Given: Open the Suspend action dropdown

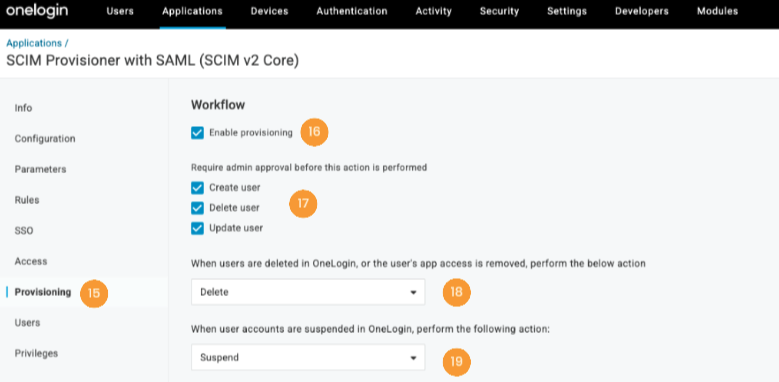Looking at the screenshot, I should pyautogui.click(x=308, y=357).
